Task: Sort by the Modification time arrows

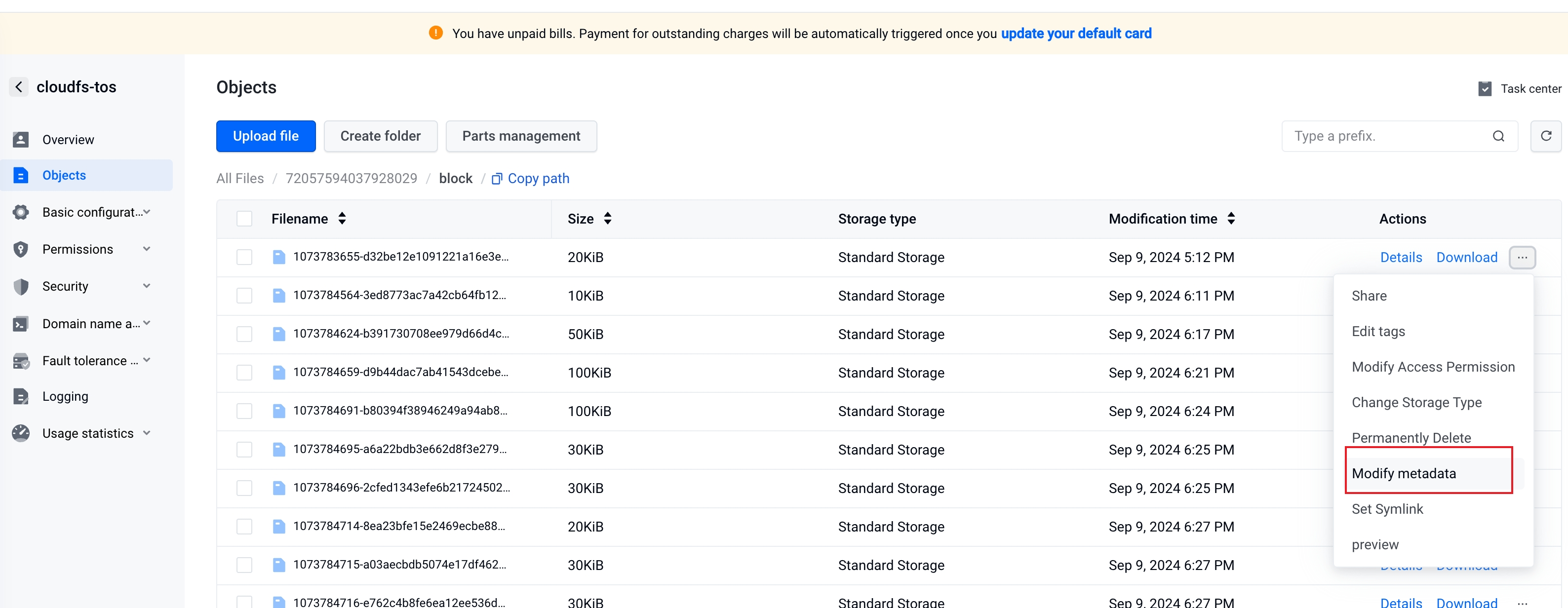Action: tap(1231, 219)
